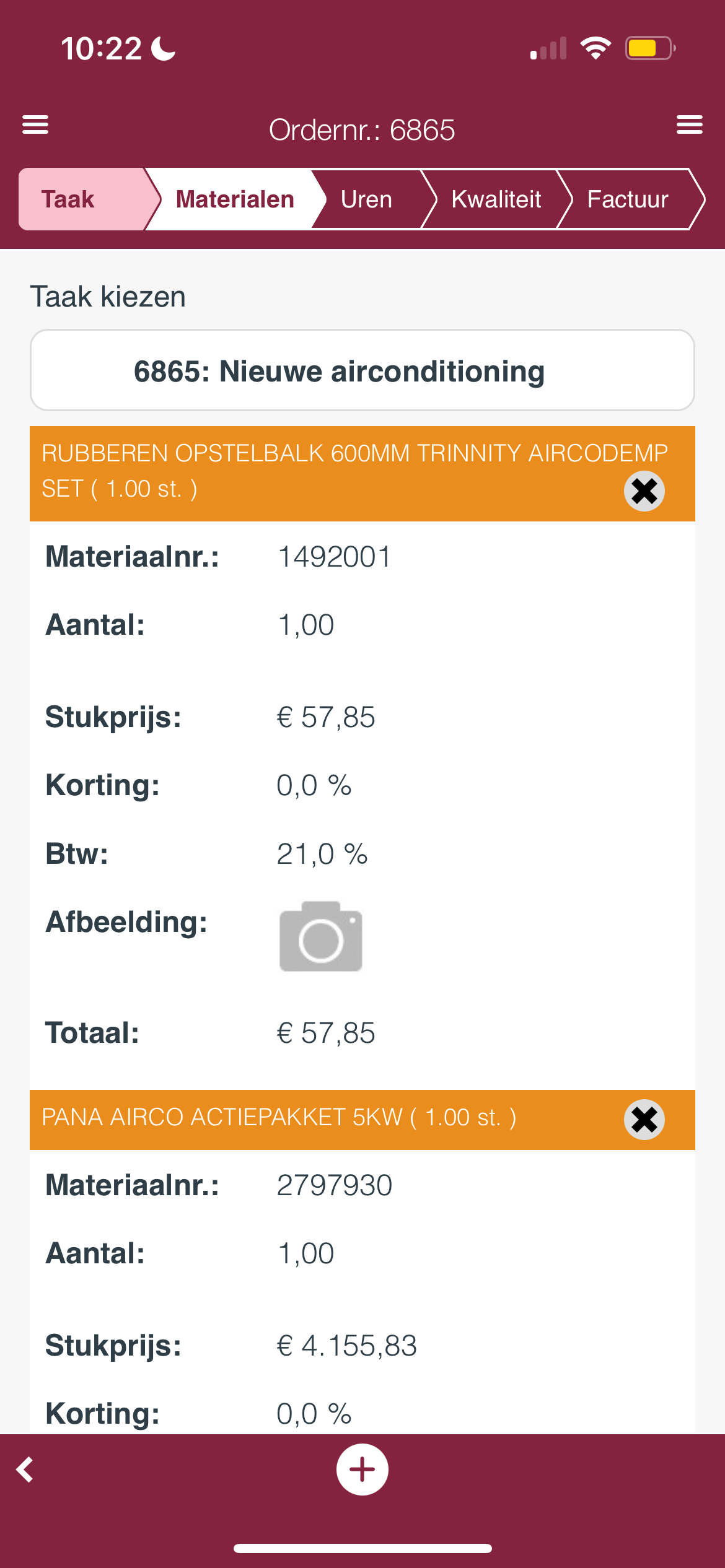Screen dimensions: 725x1568
Task: Select the material number 1492001
Action: pos(334,557)
